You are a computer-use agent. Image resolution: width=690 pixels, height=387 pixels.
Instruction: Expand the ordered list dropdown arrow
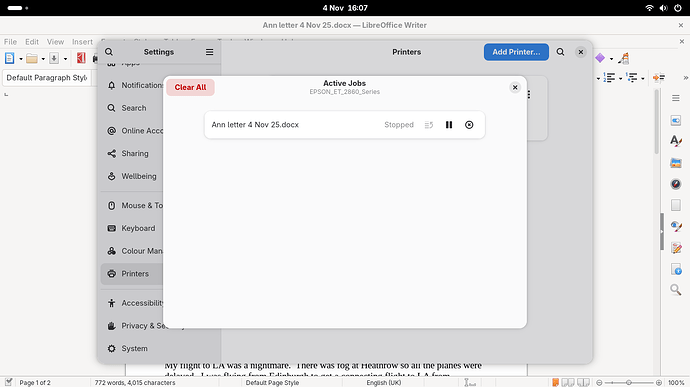click(x=620, y=78)
